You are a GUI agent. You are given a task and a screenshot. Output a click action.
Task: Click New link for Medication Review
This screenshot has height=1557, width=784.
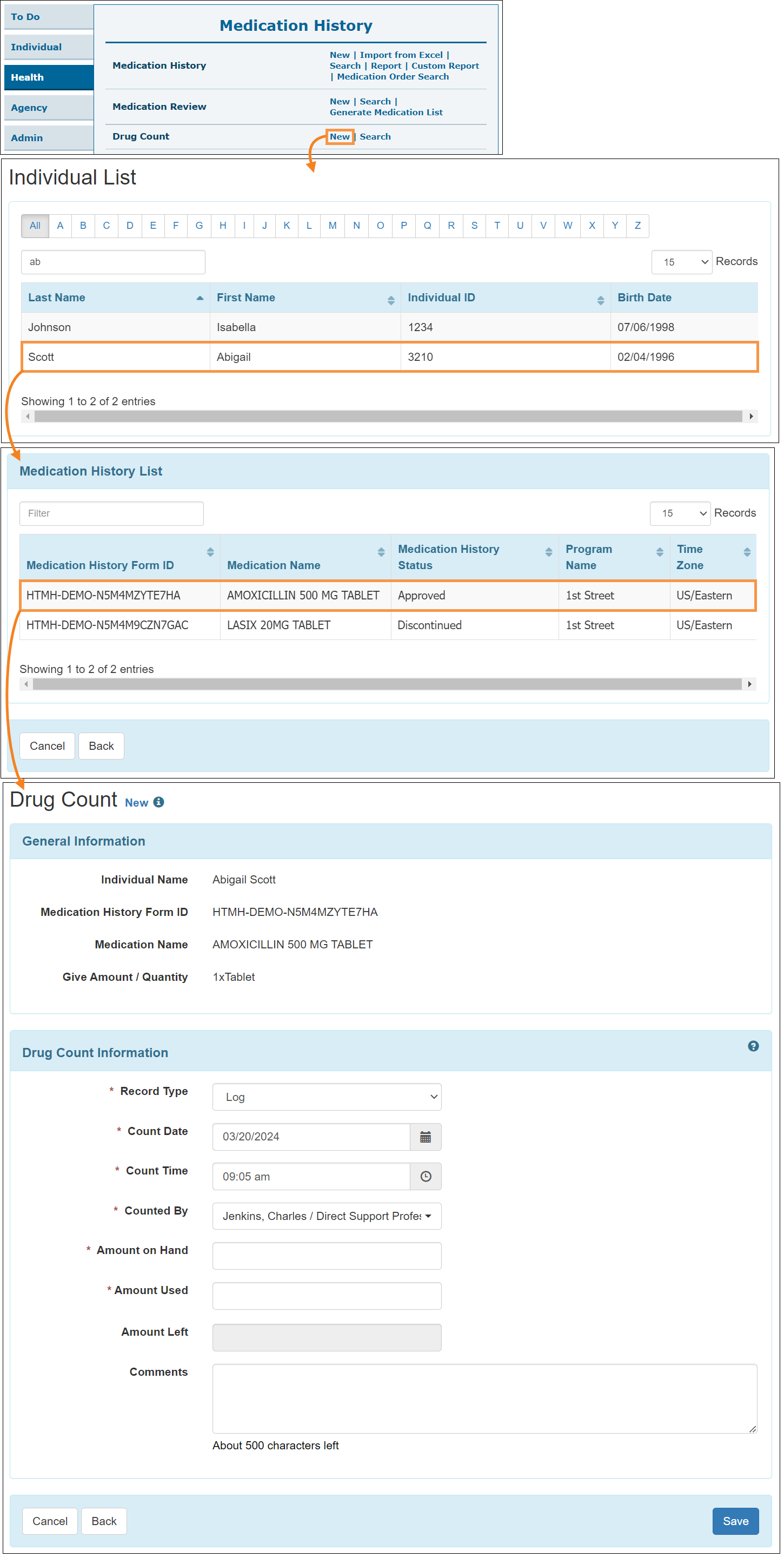(340, 102)
